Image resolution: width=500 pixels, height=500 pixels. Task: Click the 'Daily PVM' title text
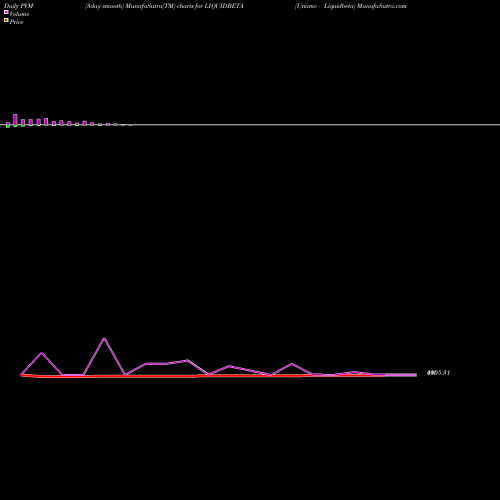(x=19, y=6)
